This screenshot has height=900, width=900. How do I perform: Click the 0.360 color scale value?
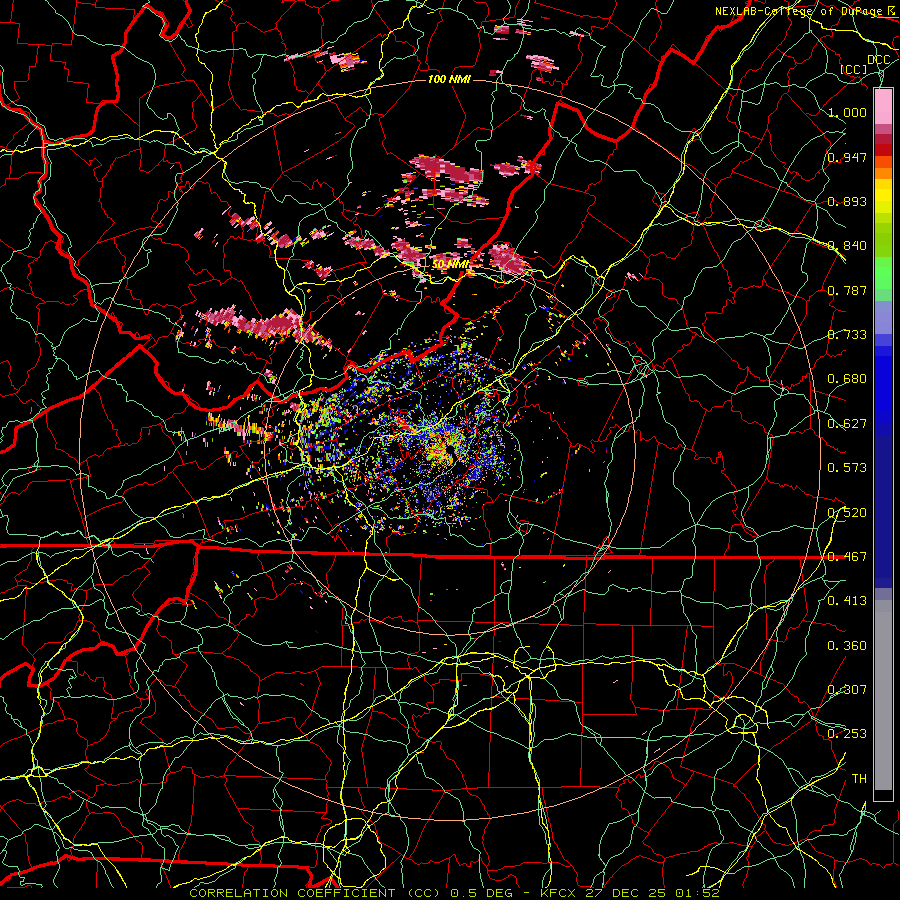[x=847, y=646]
